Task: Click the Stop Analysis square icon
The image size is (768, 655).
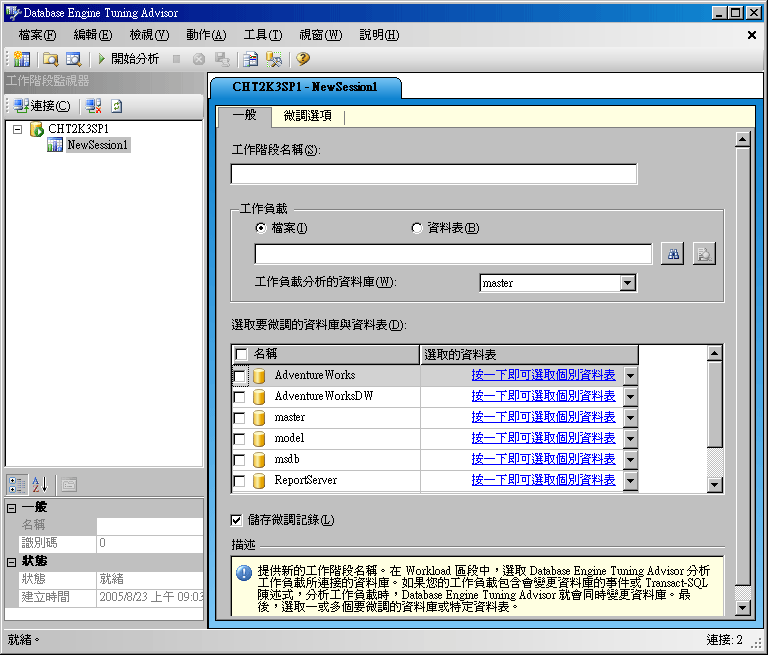Action: click(x=176, y=59)
